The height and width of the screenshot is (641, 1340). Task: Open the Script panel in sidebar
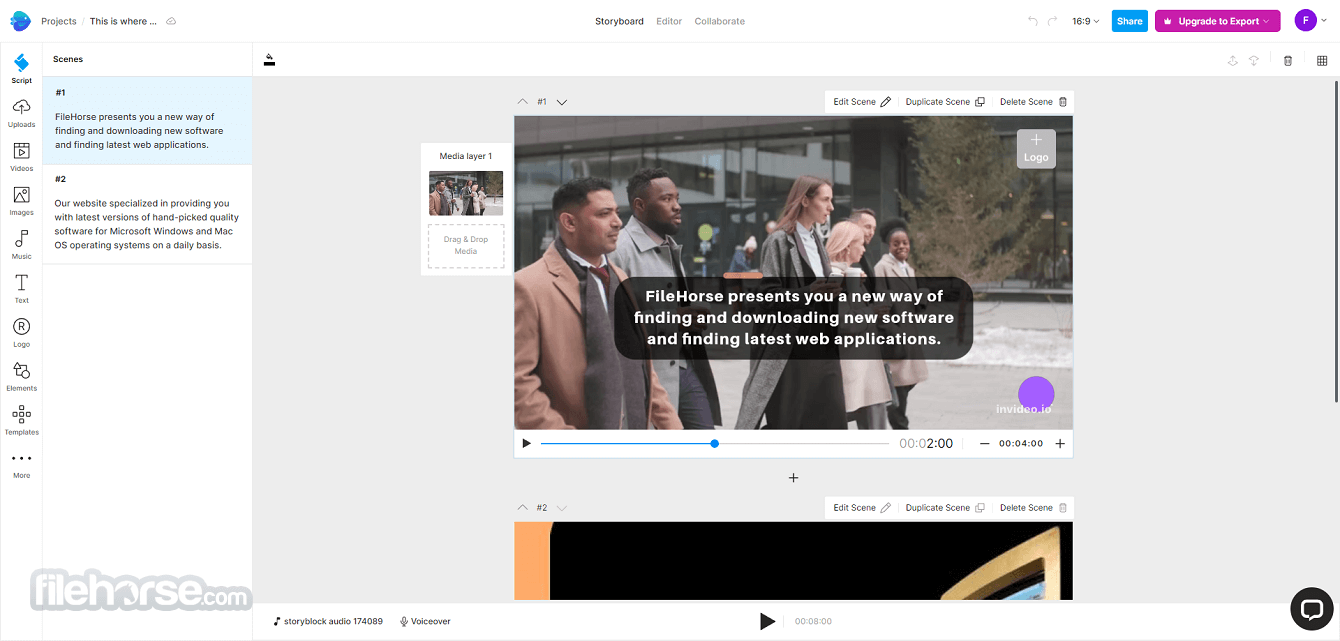(x=21, y=69)
